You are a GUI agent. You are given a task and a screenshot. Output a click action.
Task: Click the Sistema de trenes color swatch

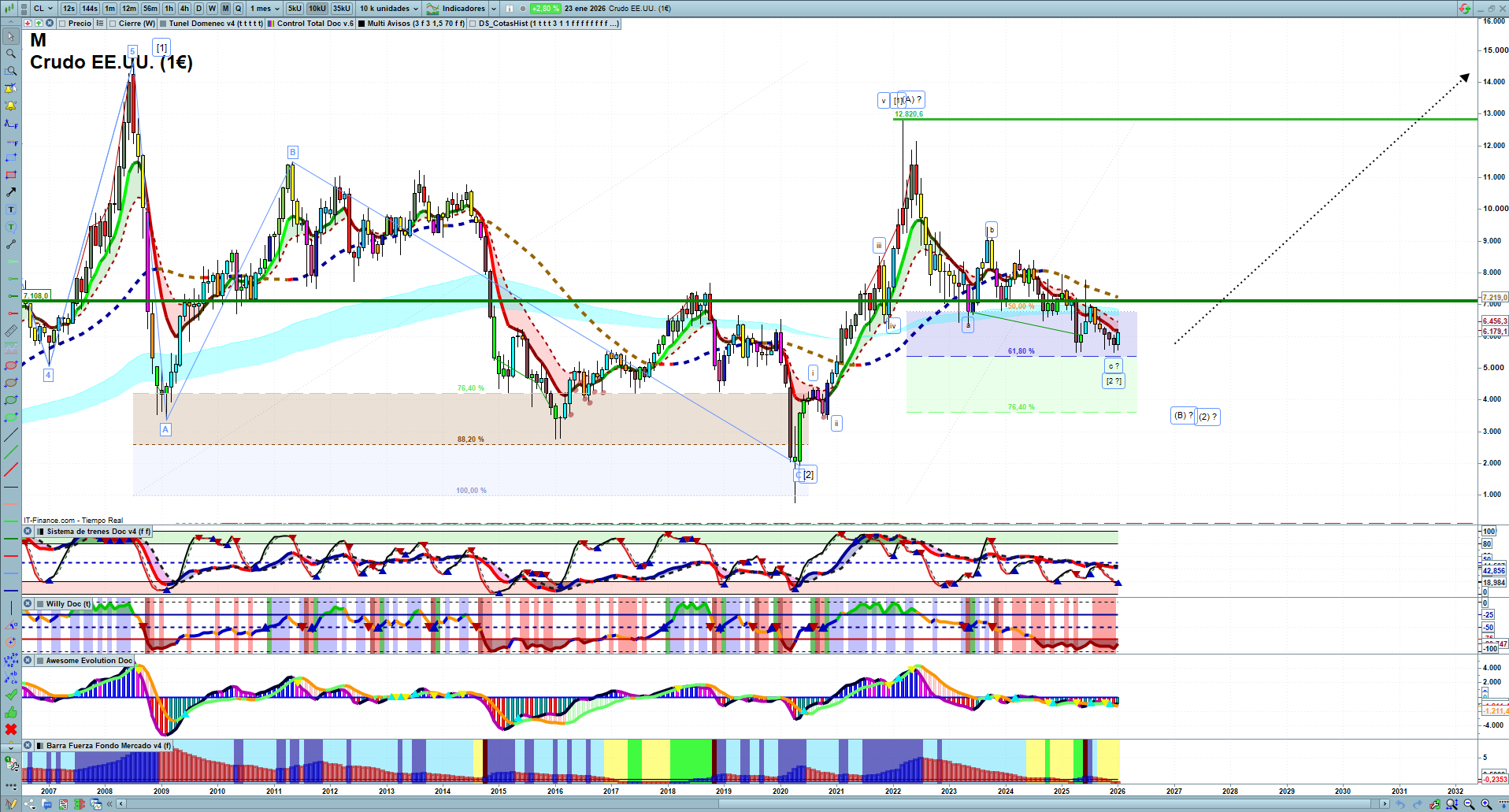(x=39, y=532)
